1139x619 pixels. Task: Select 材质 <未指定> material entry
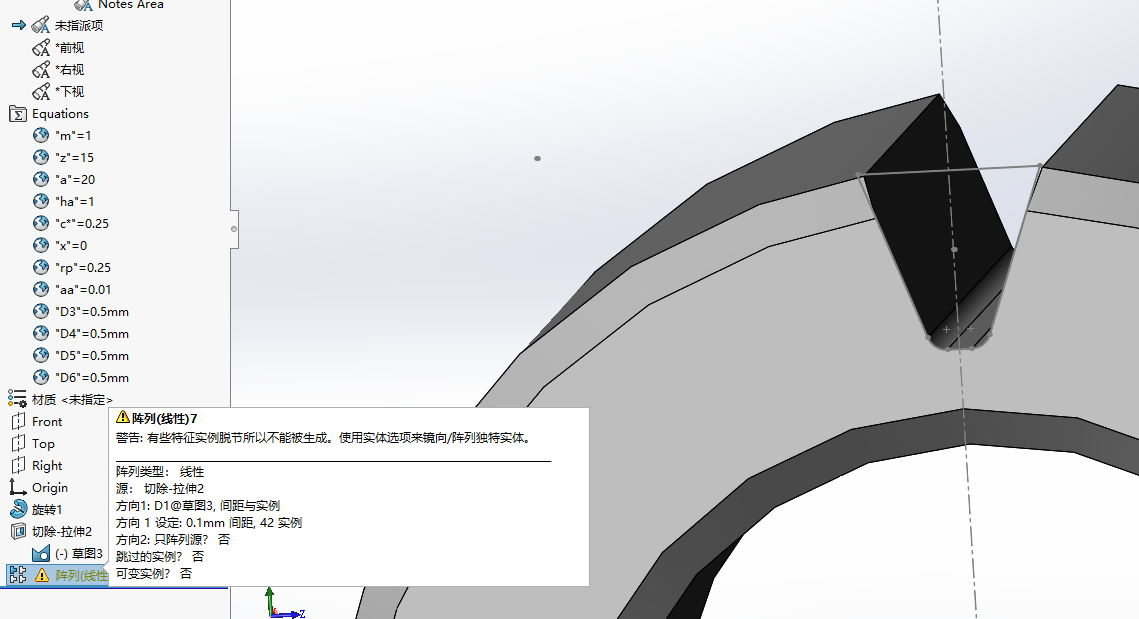(x=73, y=400)
